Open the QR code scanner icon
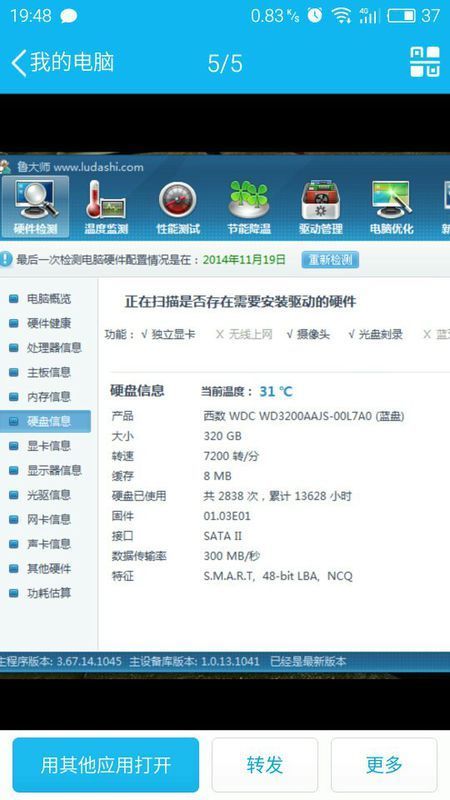The height and width of the screenshot is (800, 450). [424, 62]
